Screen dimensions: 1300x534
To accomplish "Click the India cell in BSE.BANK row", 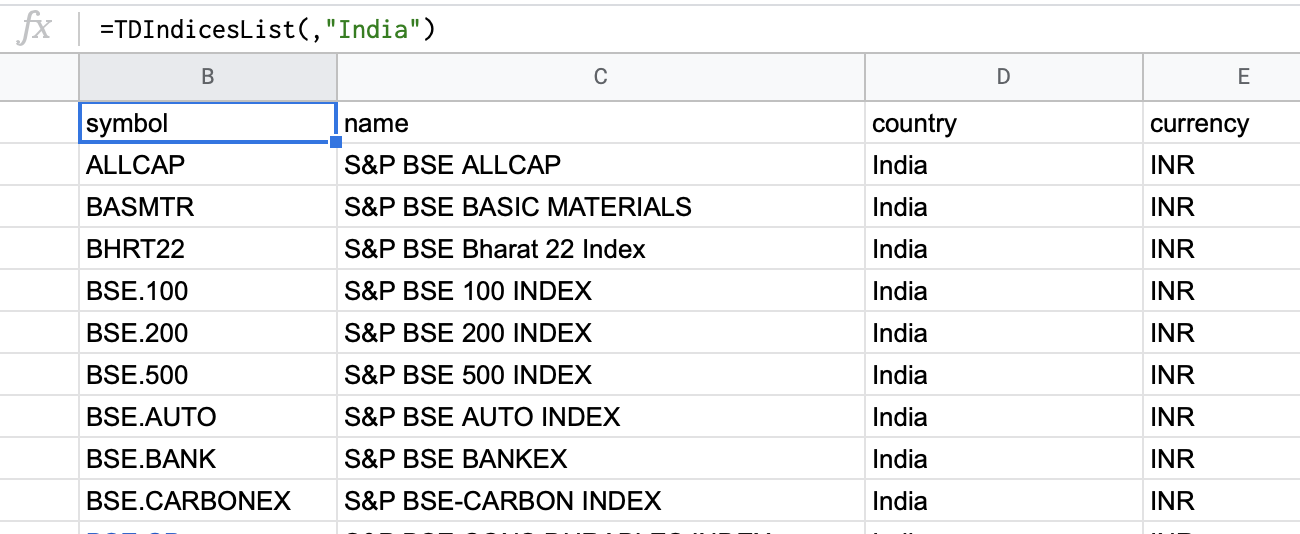I will [1004, 459].
